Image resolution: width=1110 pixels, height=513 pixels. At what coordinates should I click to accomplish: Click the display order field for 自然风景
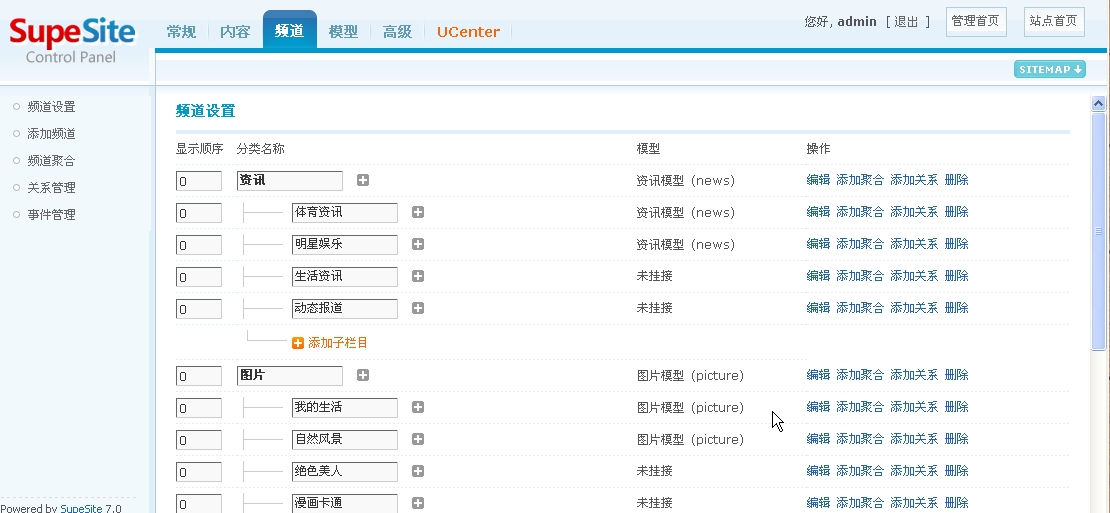(199, 439)
